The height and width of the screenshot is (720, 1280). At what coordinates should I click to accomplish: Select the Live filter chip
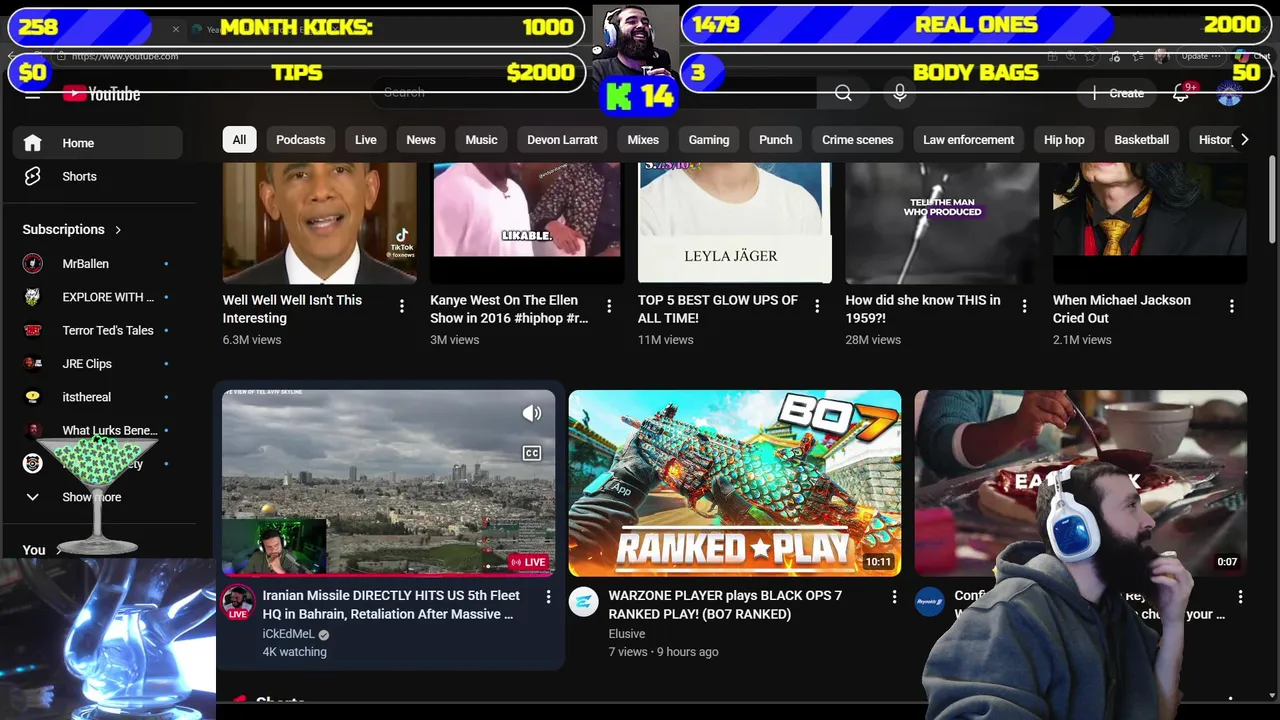tap(366, 140)
